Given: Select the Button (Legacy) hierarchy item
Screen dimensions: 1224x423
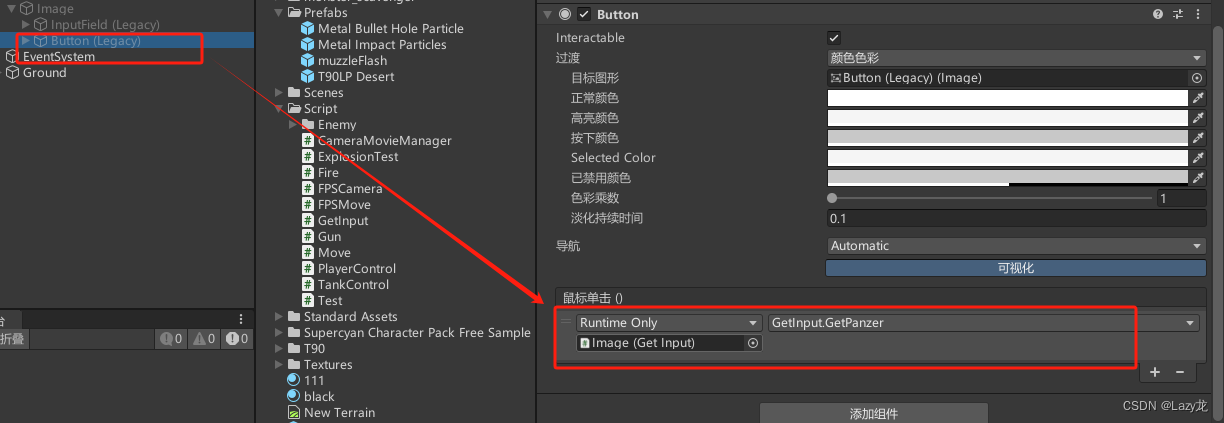Looking at the screenshot, I should pos(95,41).
